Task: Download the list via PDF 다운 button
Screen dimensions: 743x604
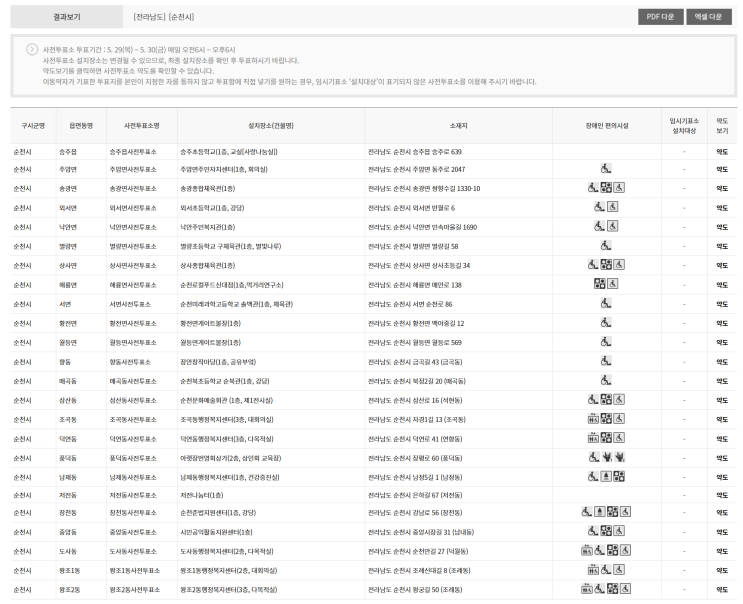Action: pyautogui.click(x=661, y=17)
